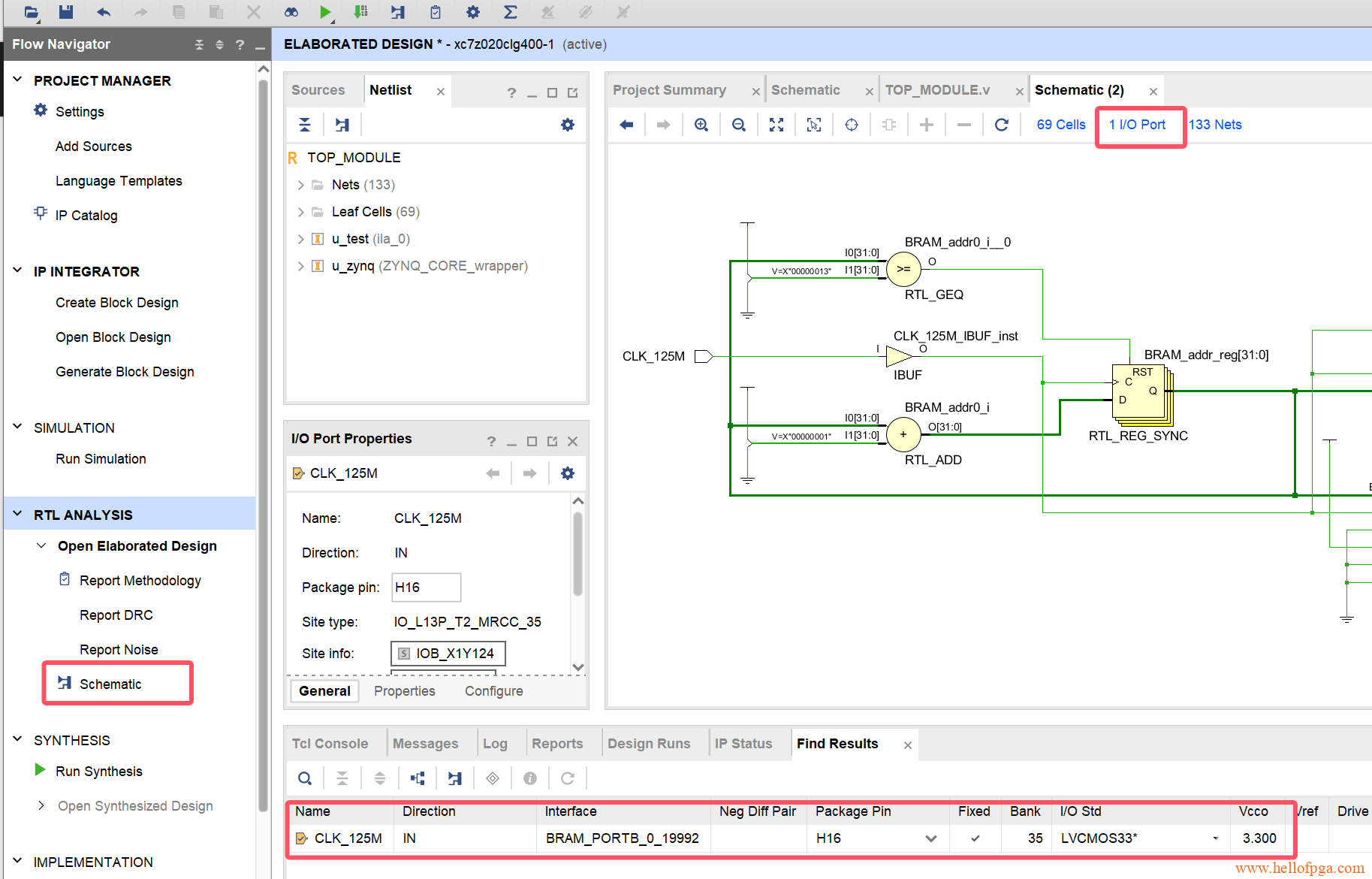Click the Save project icon in top toolbar
This screenshot has width=1372, height=879.
point(66,12)
